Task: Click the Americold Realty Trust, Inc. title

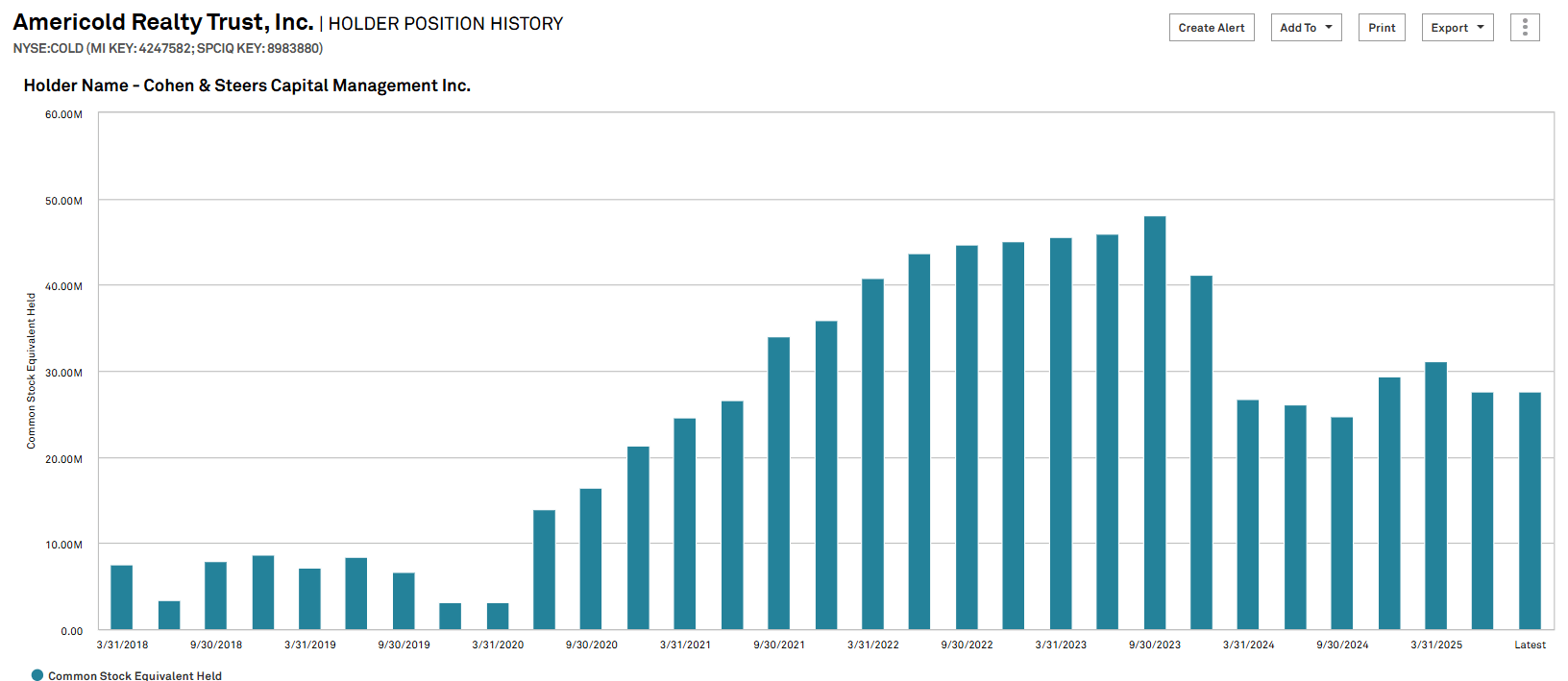Action: pos(163,22)
